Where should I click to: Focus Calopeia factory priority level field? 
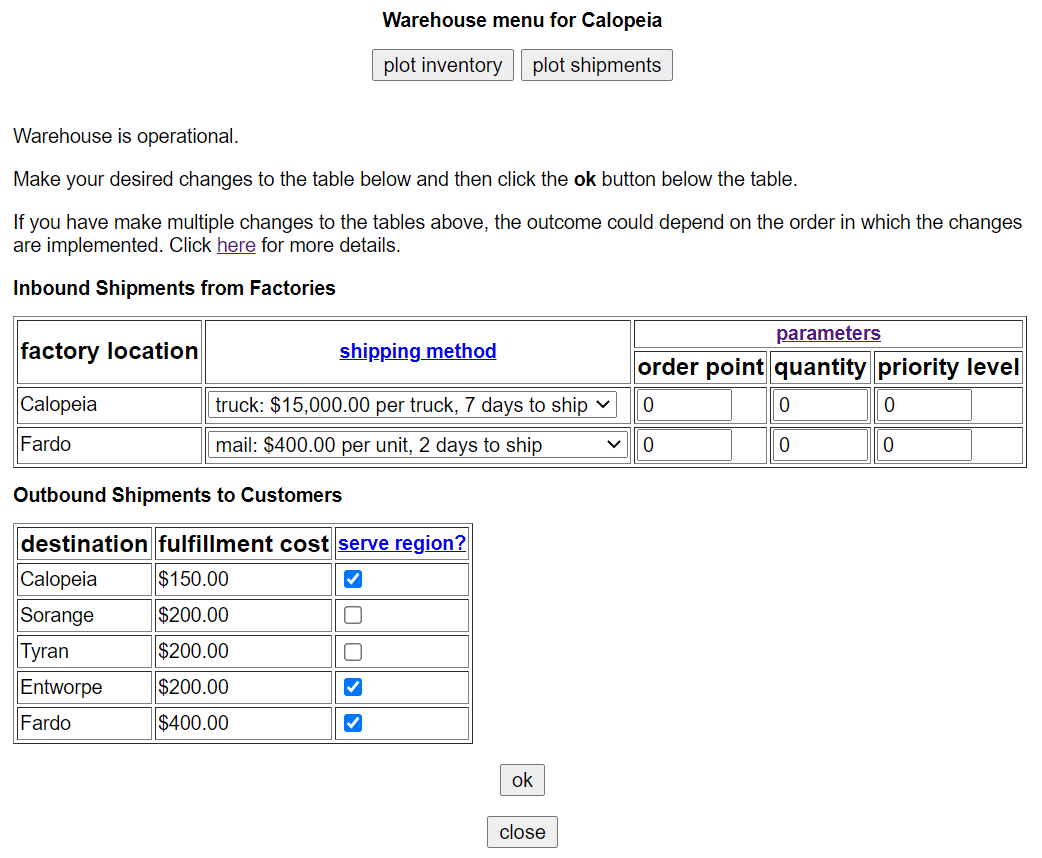924,405
